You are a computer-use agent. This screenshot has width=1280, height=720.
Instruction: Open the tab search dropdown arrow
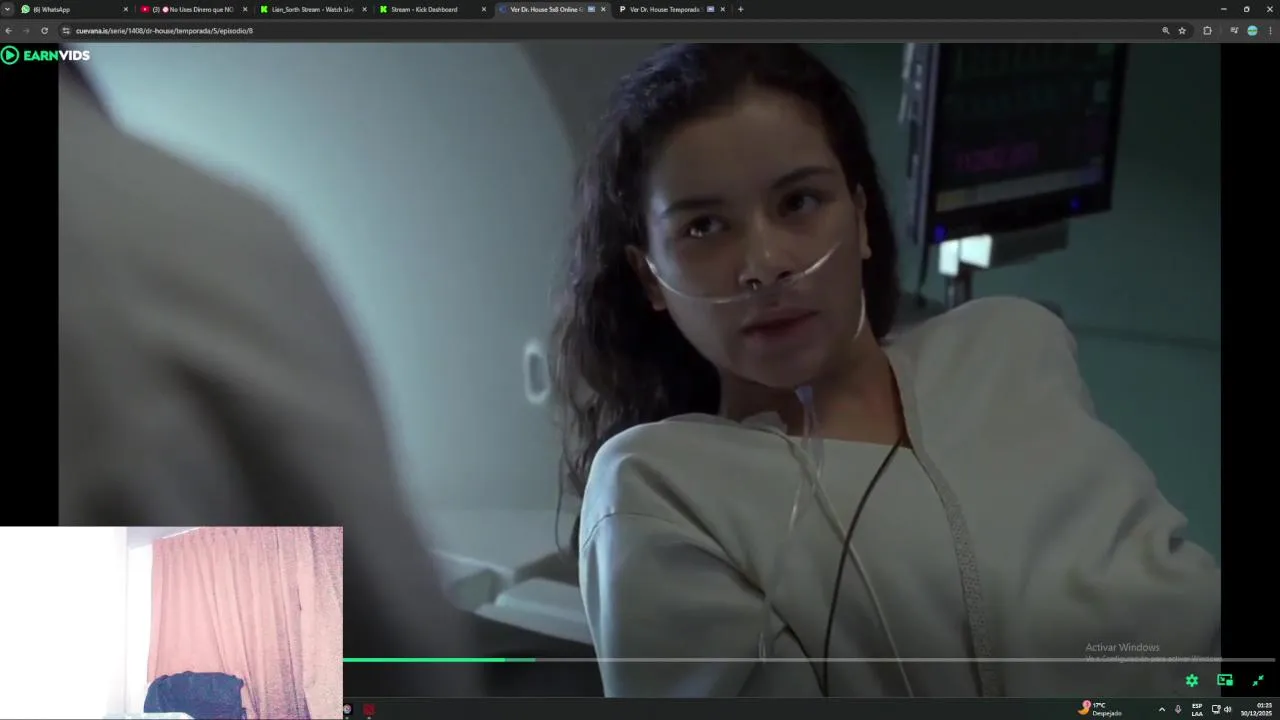pos(7,9)
